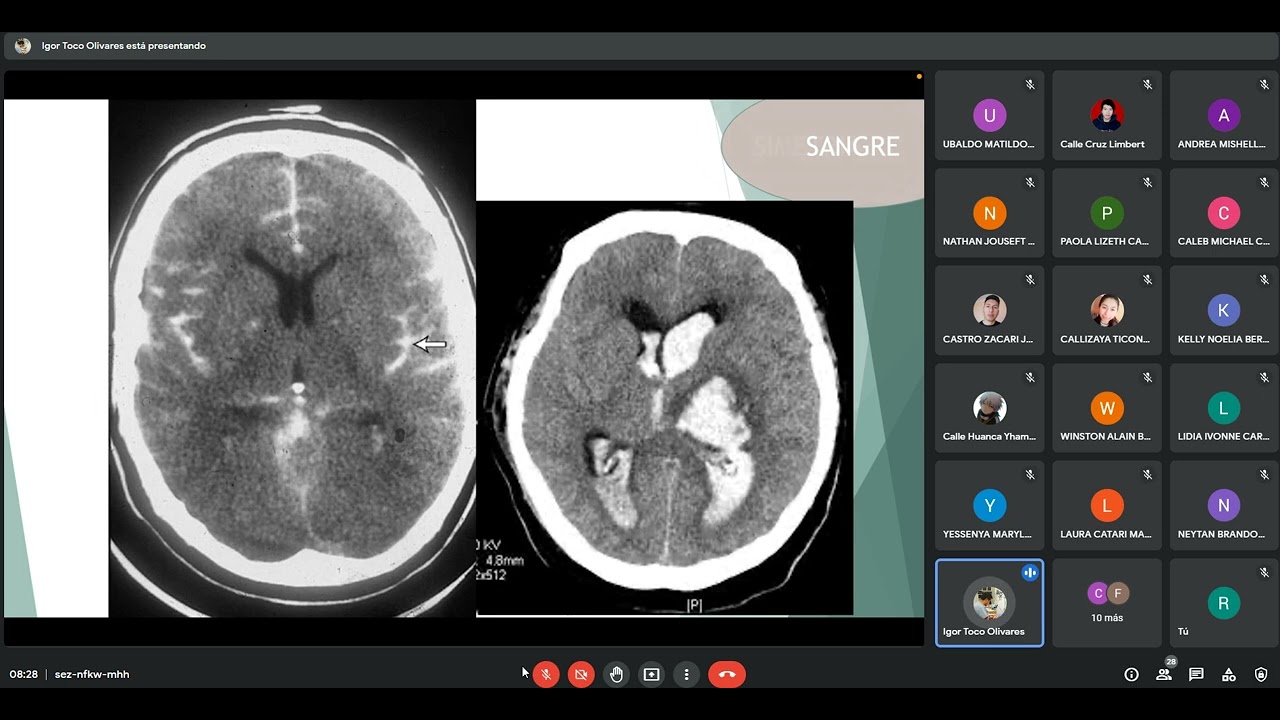The height and width of the screenshot is (720, 1280).
Task: Click muted mic icon on LAURA tile
Action: click(x=1147, y=475)
